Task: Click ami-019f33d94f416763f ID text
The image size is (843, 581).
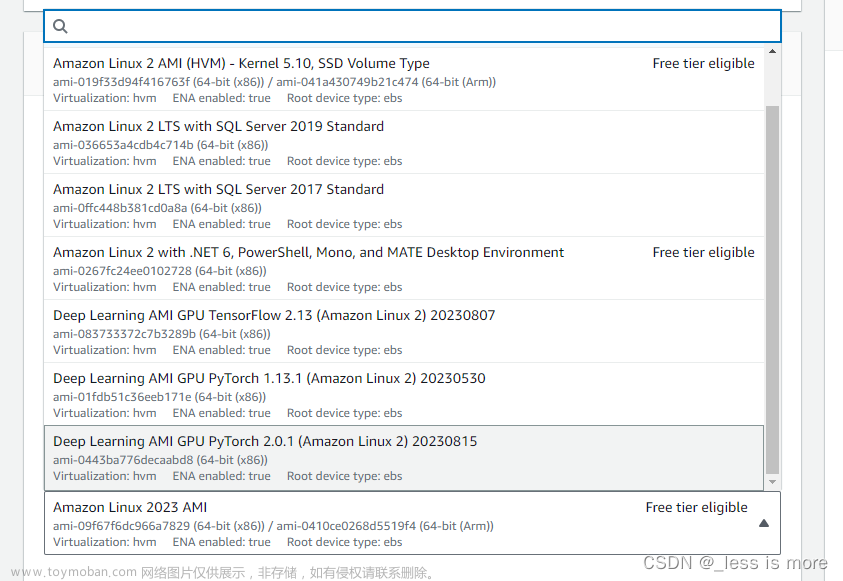Action: click(x=121, y=82)
